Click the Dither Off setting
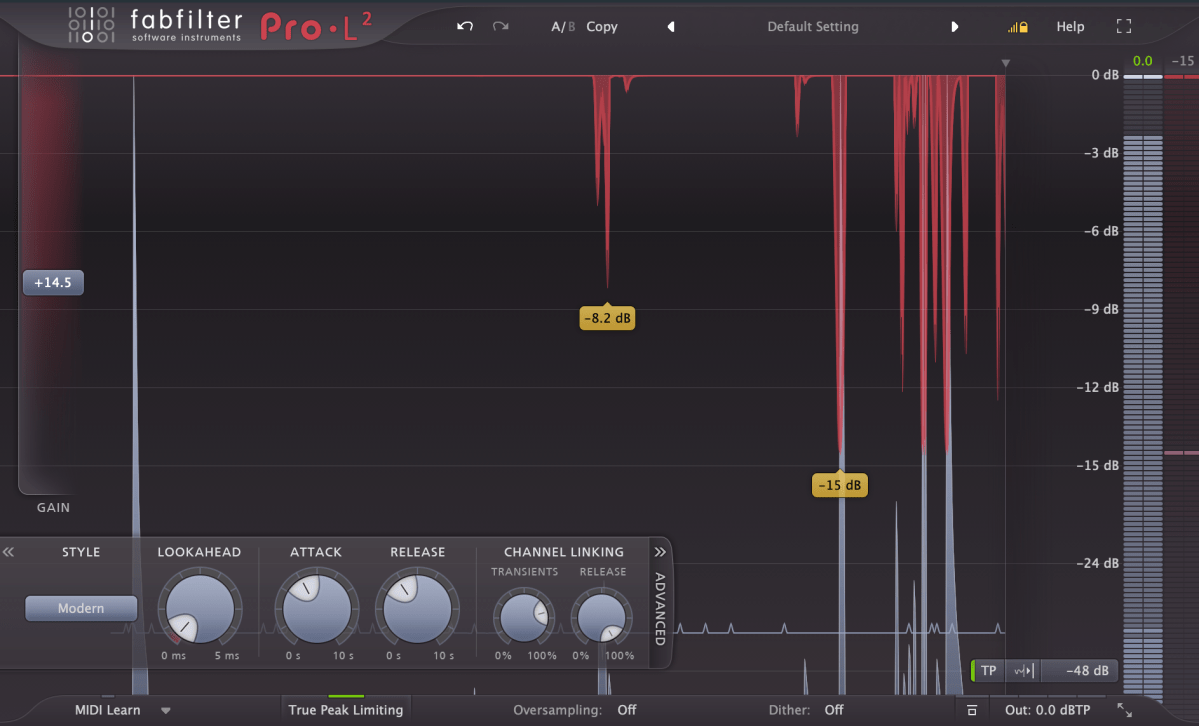This screenshot has width=1199, height=726. [x=833, y=710]
